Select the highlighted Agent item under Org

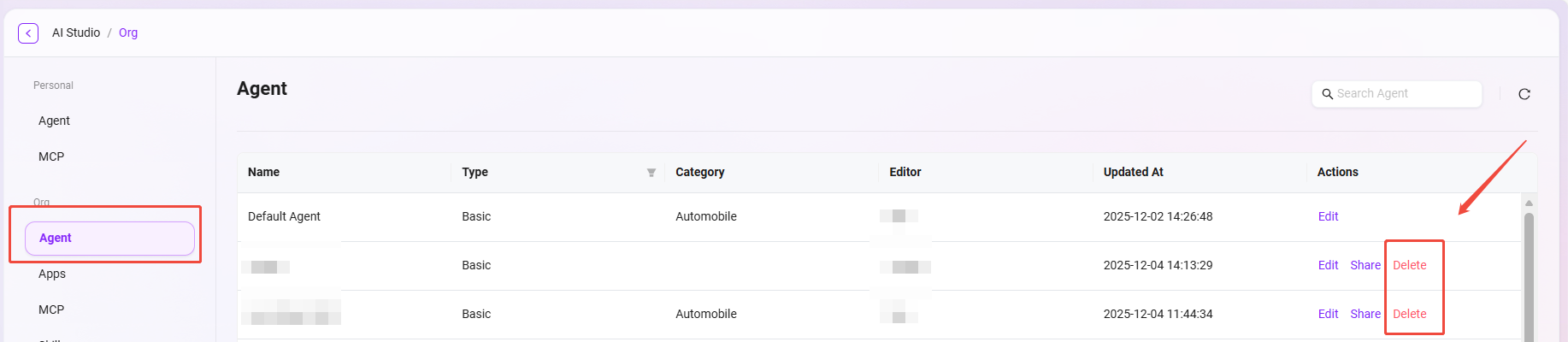coord(109,238)
